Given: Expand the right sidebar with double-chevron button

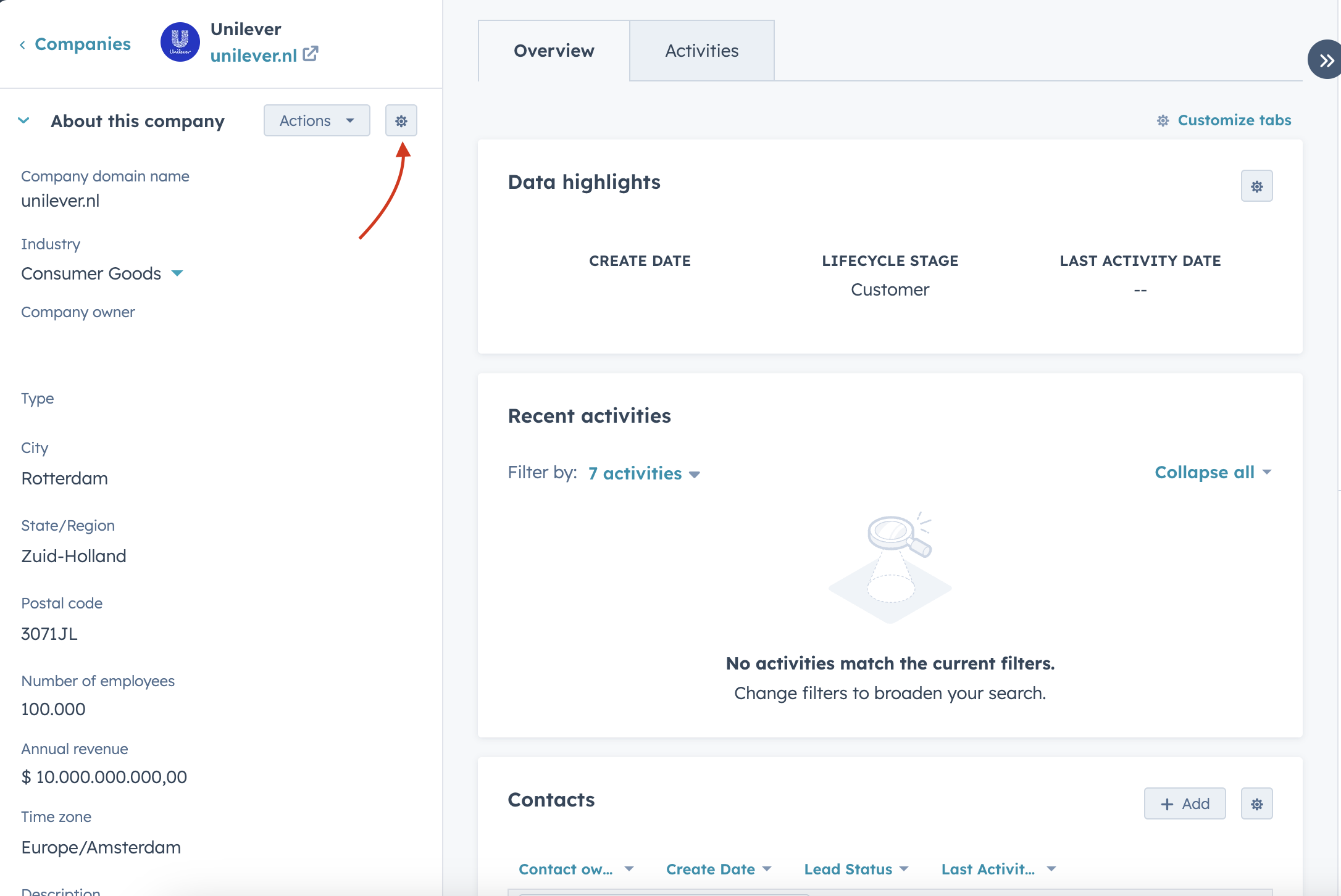Looking at the screenshot, I should coord(1326,60).
